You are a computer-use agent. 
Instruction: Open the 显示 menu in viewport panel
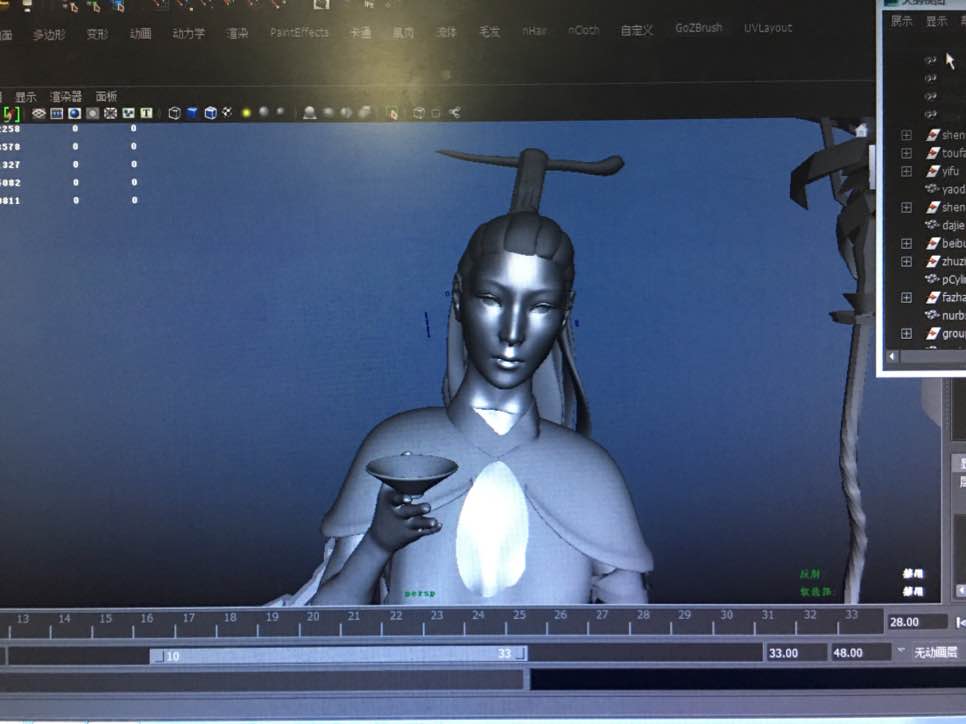click(x=26, y=97)
